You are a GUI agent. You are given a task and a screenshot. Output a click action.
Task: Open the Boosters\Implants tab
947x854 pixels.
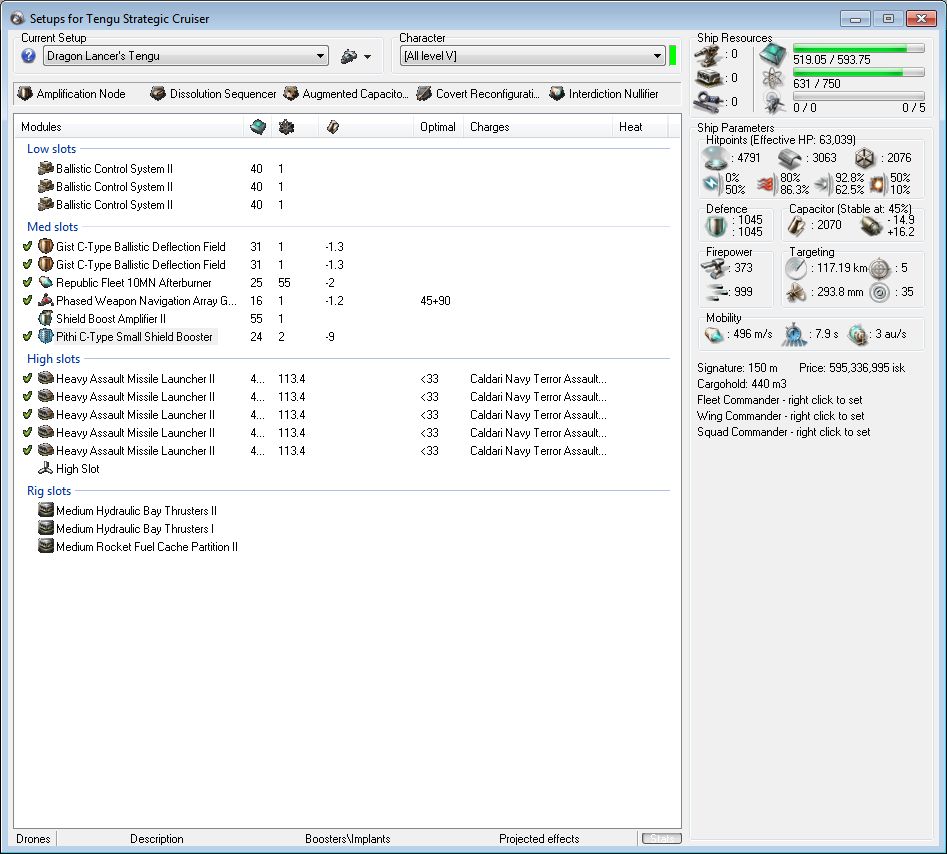tap(347, 838)
